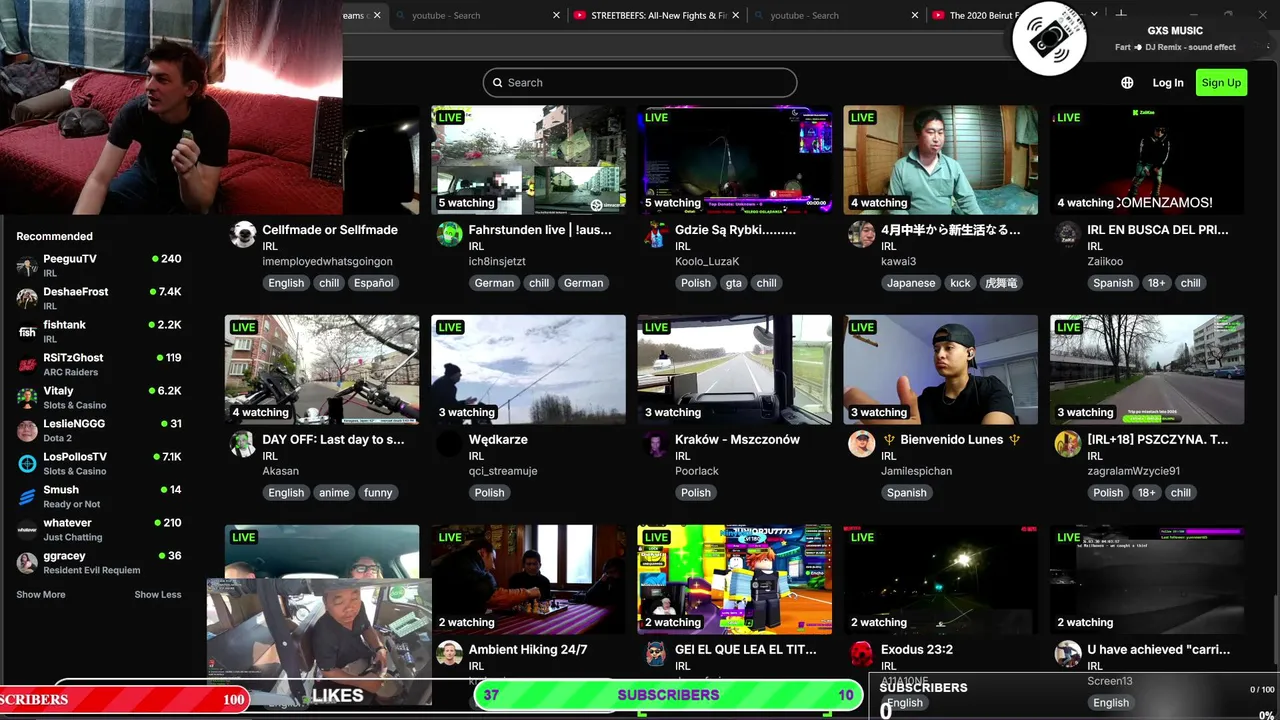Viewport: 1280px width, 720px height.
Task: Click IRL category under Poorlack stream
Action: 682,456
